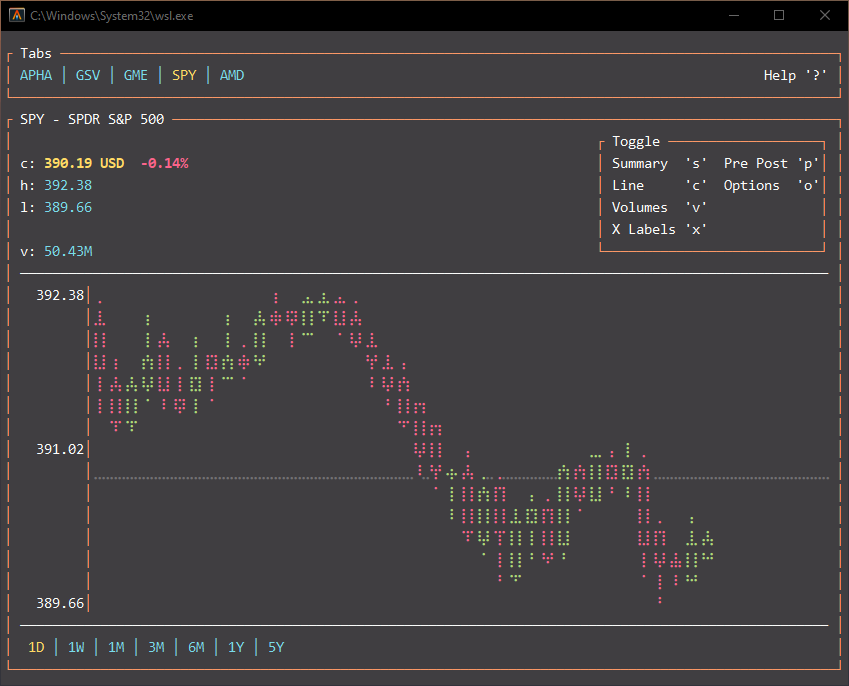
Task: Toggle the Volumes 'v' option
Action: click(659, 207)
